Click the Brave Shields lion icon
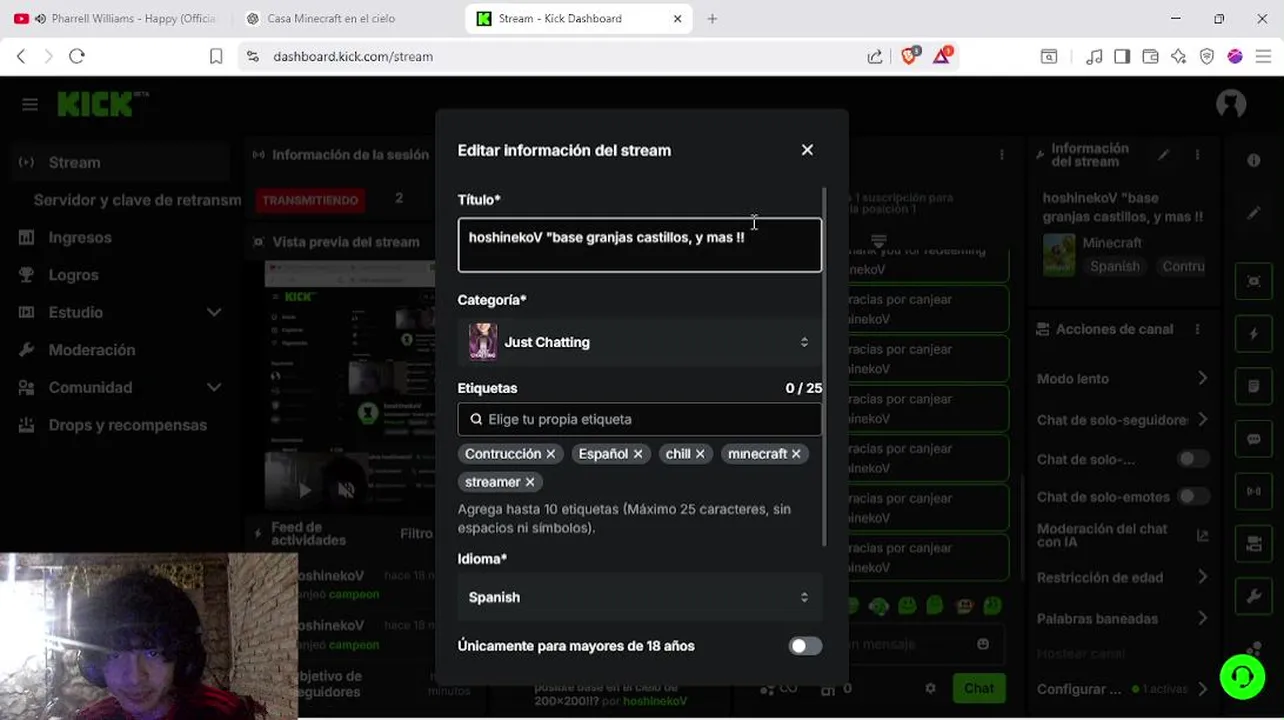The width and height of the screenshot is (1284, 720). pos(910,56)
